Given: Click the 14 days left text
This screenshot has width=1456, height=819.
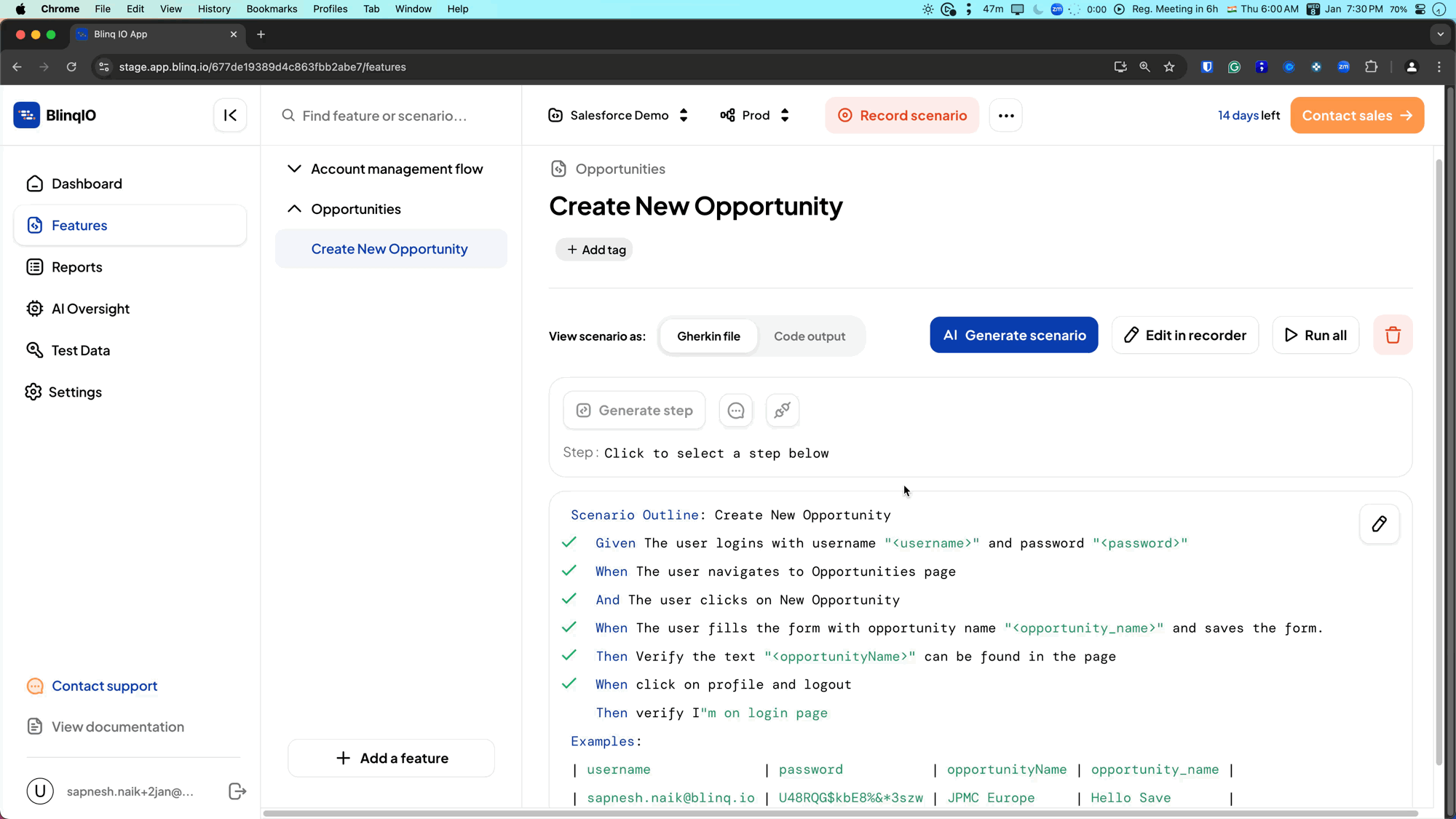Looking at the screenshot, I should (x=1249, y=115).
